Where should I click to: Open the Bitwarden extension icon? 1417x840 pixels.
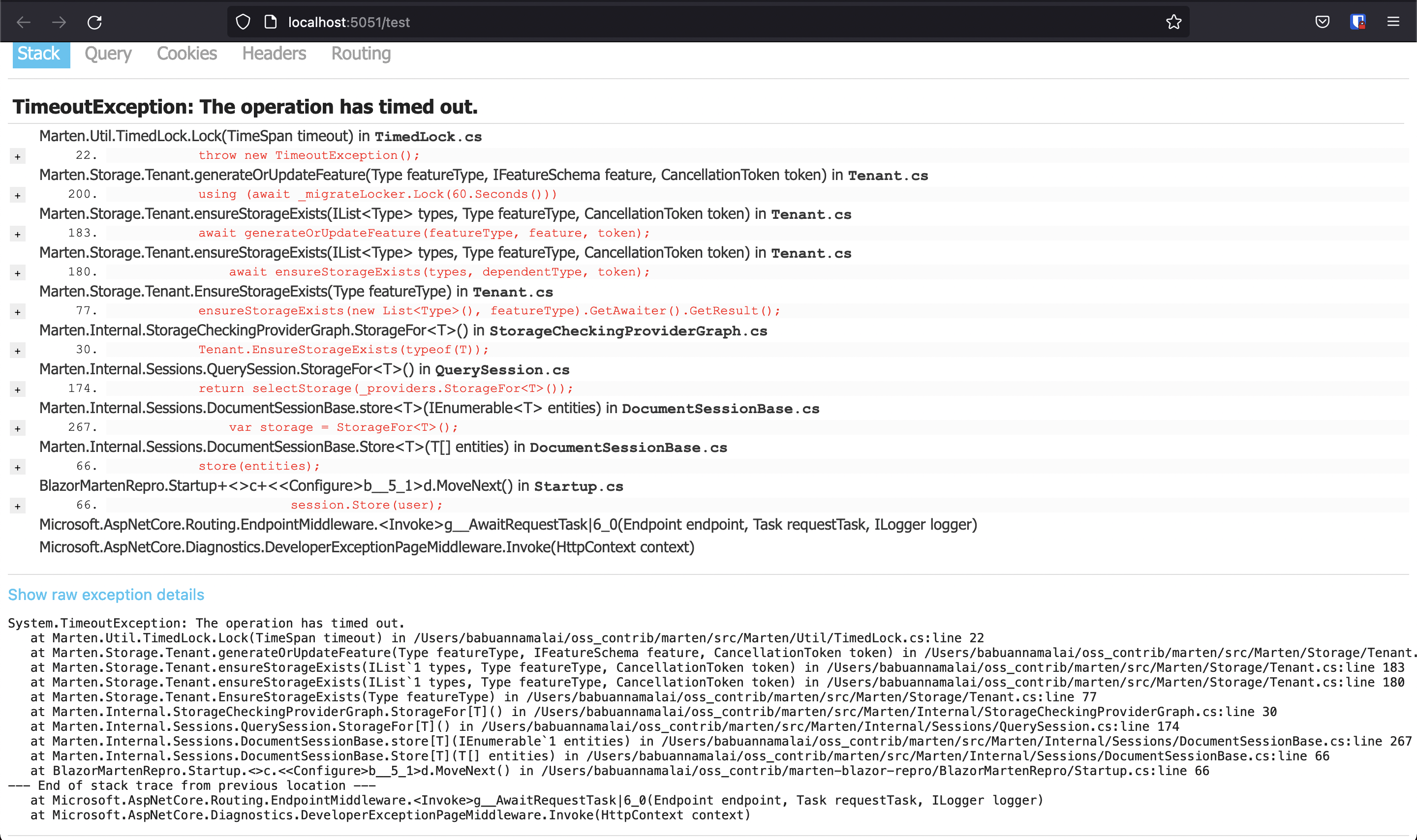(x=1357, y=22)
